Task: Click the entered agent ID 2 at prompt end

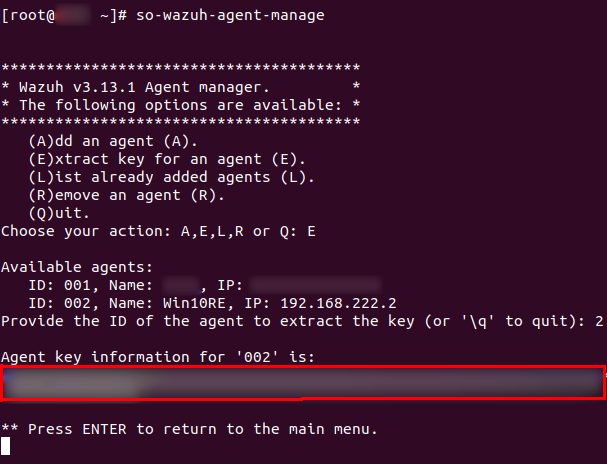Action: (x=599, y=321)
